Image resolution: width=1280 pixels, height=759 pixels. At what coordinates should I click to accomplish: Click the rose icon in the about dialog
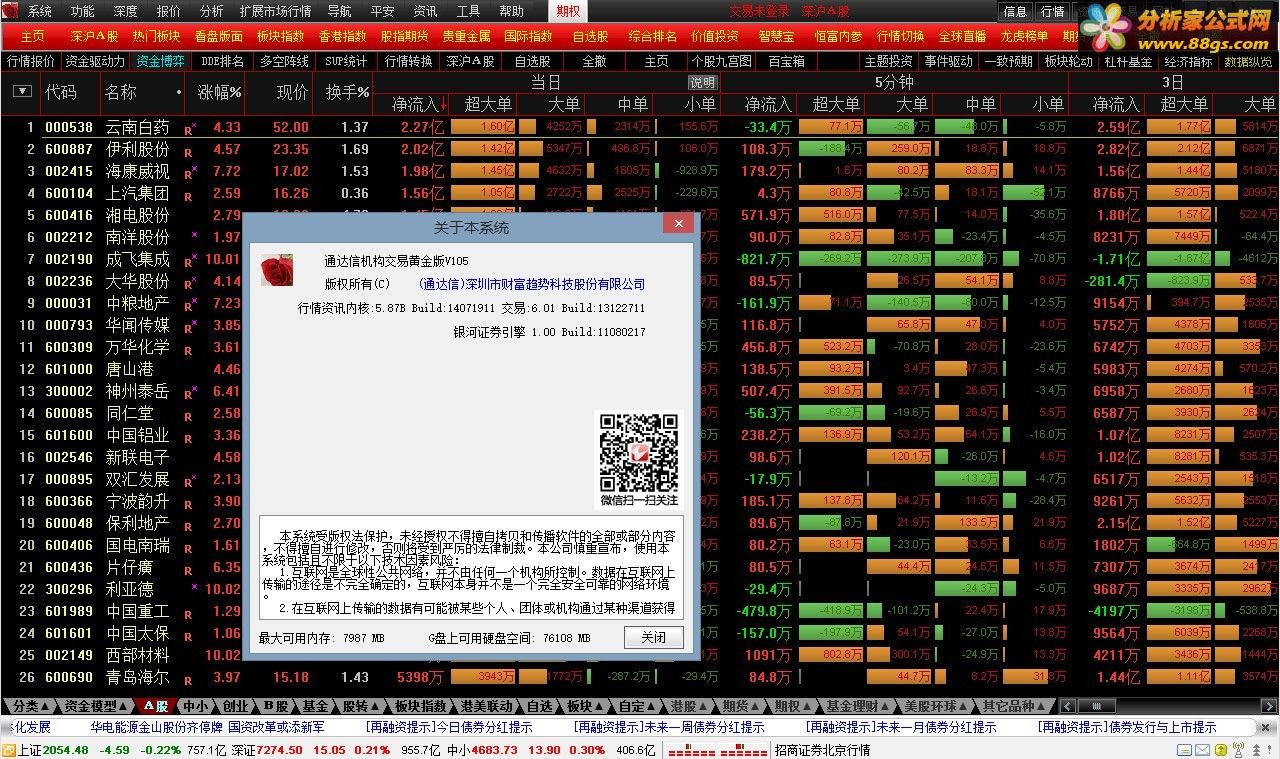276,270
